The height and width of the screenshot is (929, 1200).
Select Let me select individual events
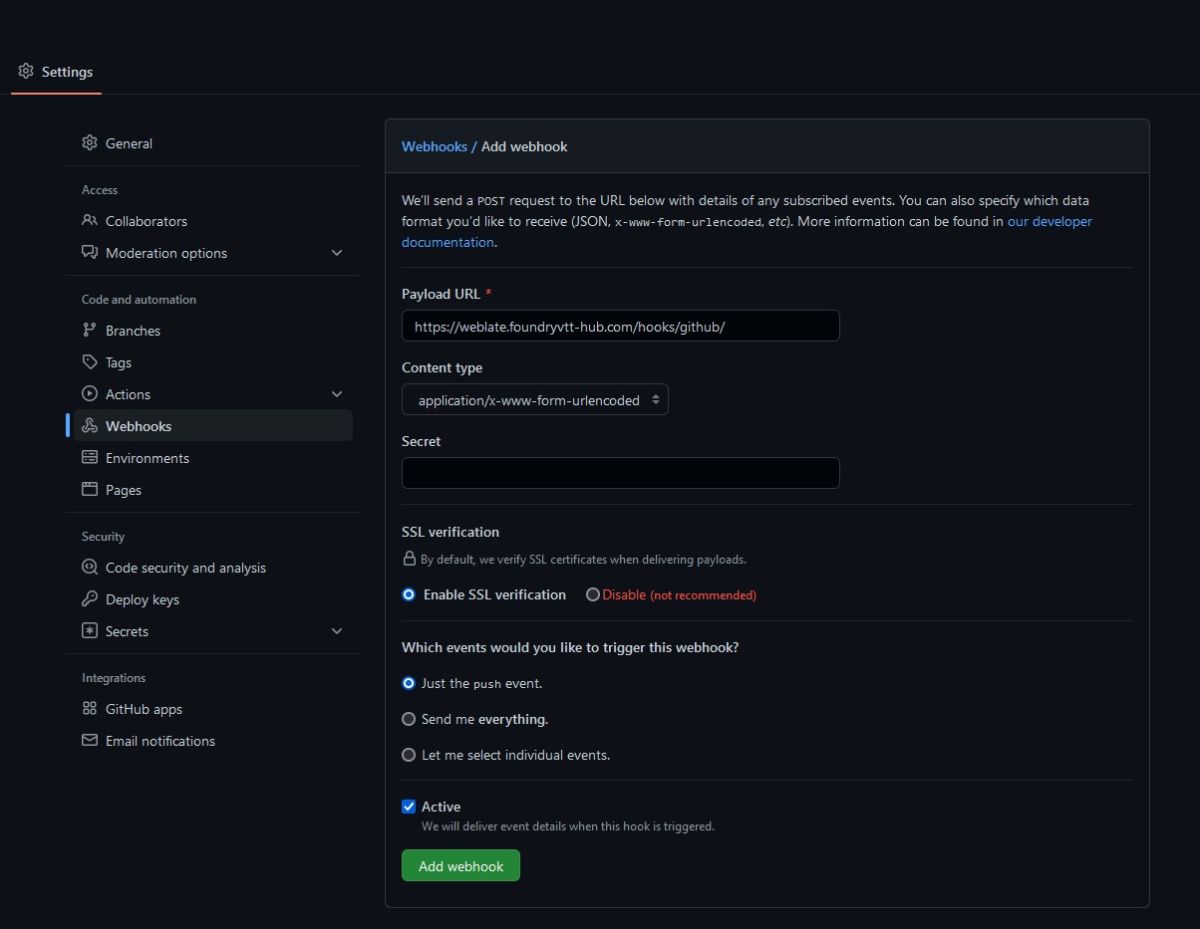[x=408, y=755]
